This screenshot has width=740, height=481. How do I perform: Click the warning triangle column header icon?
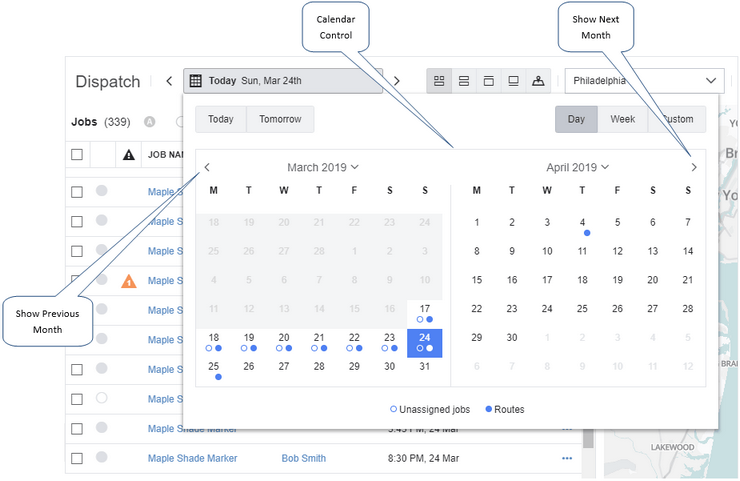[128, 155]
